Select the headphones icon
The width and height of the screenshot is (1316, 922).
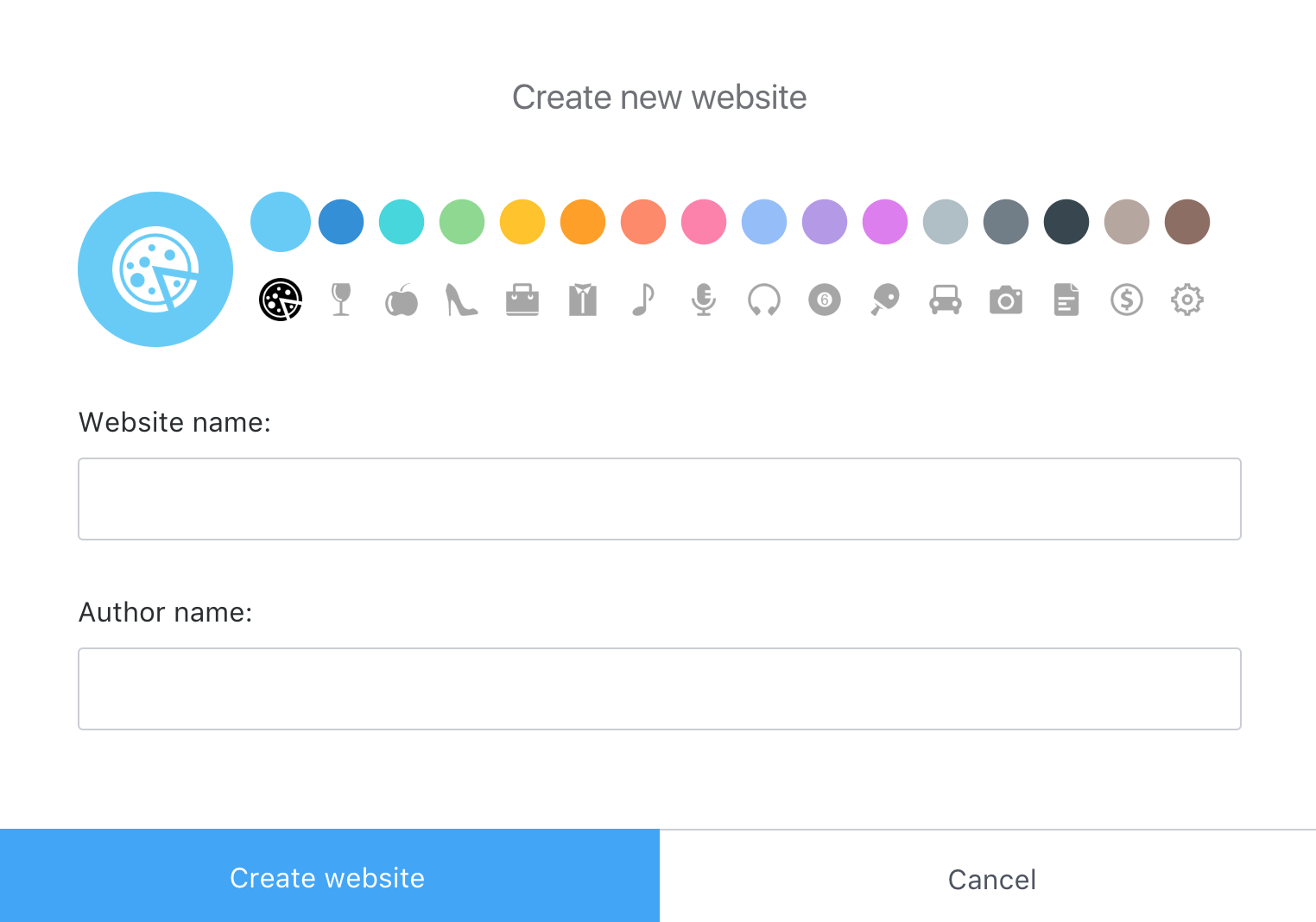click(764, 300)
